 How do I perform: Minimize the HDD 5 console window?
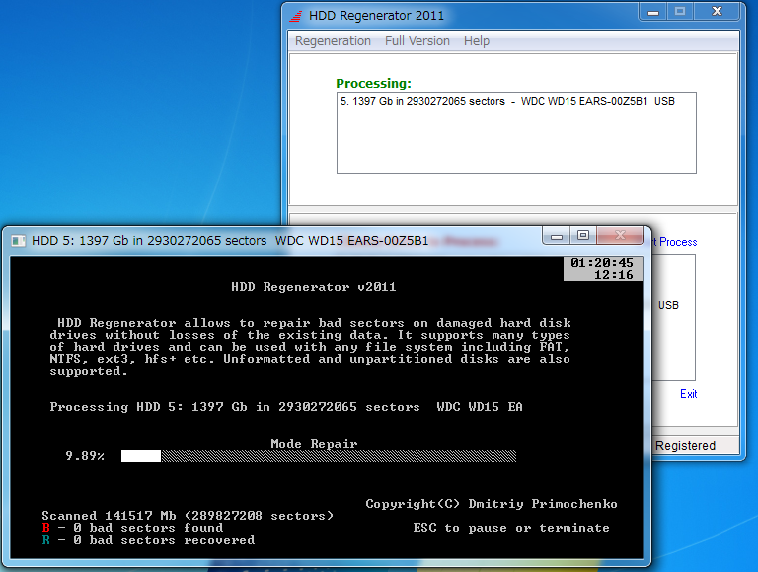(x=556, y=236)
